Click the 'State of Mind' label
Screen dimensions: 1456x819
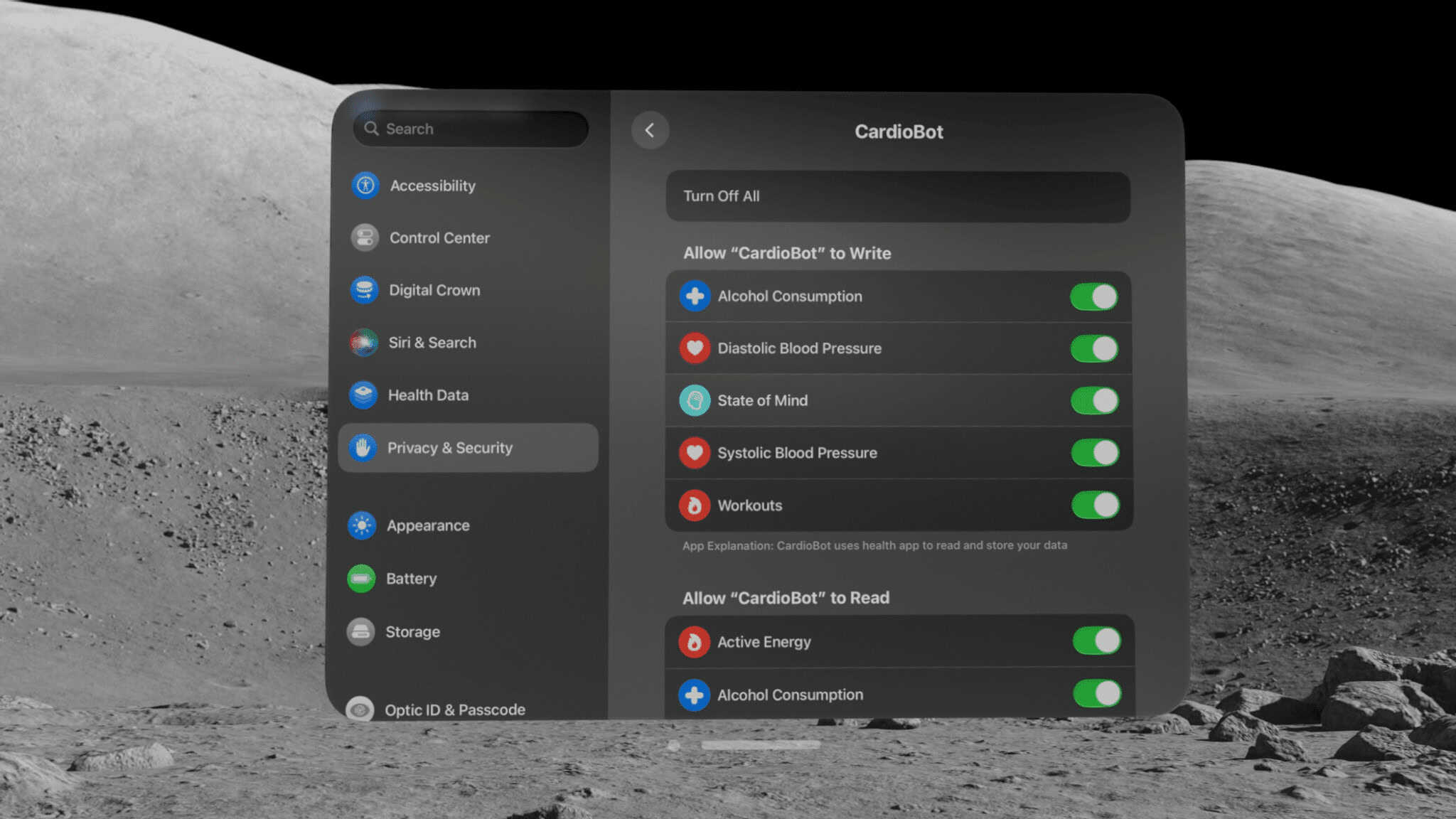click(x=762, y=400)
